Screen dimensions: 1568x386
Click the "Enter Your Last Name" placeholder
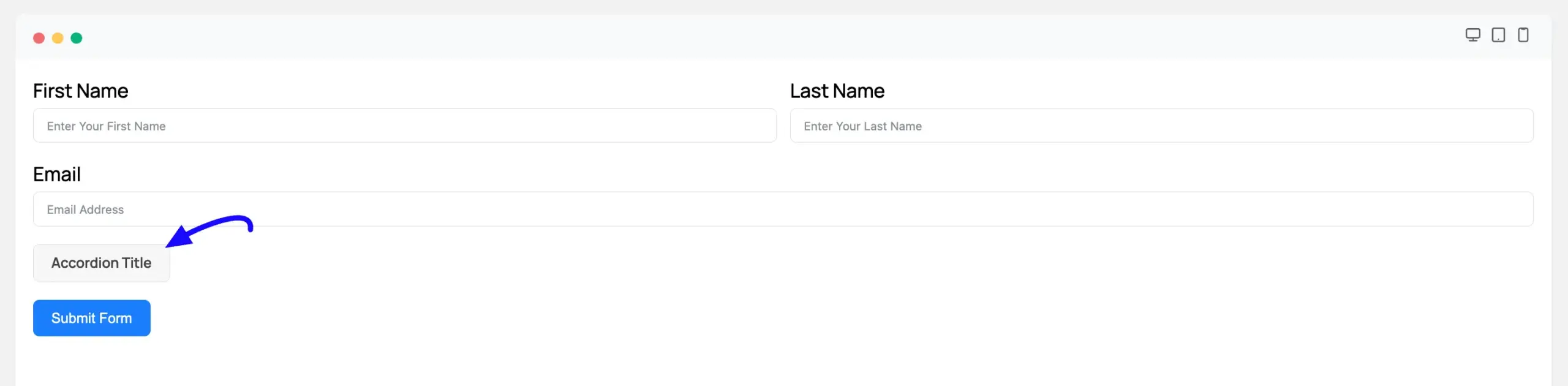click(862, 126)
